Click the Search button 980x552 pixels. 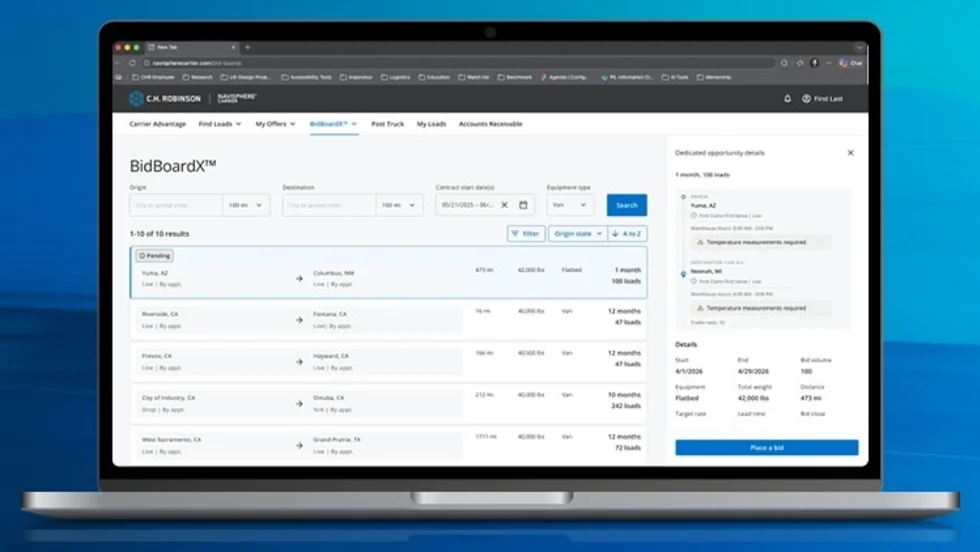pos(626,205)
